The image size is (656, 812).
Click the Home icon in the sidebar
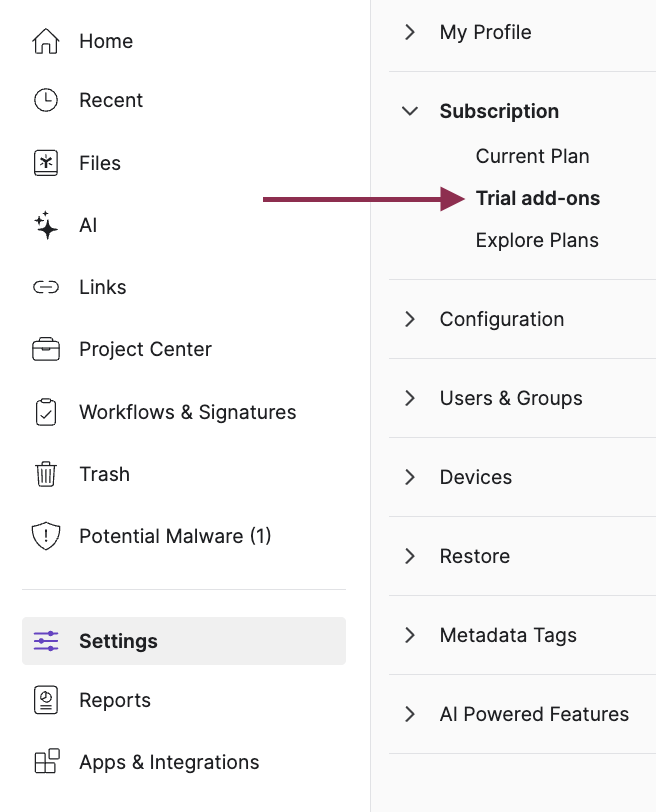click(46, 41)
